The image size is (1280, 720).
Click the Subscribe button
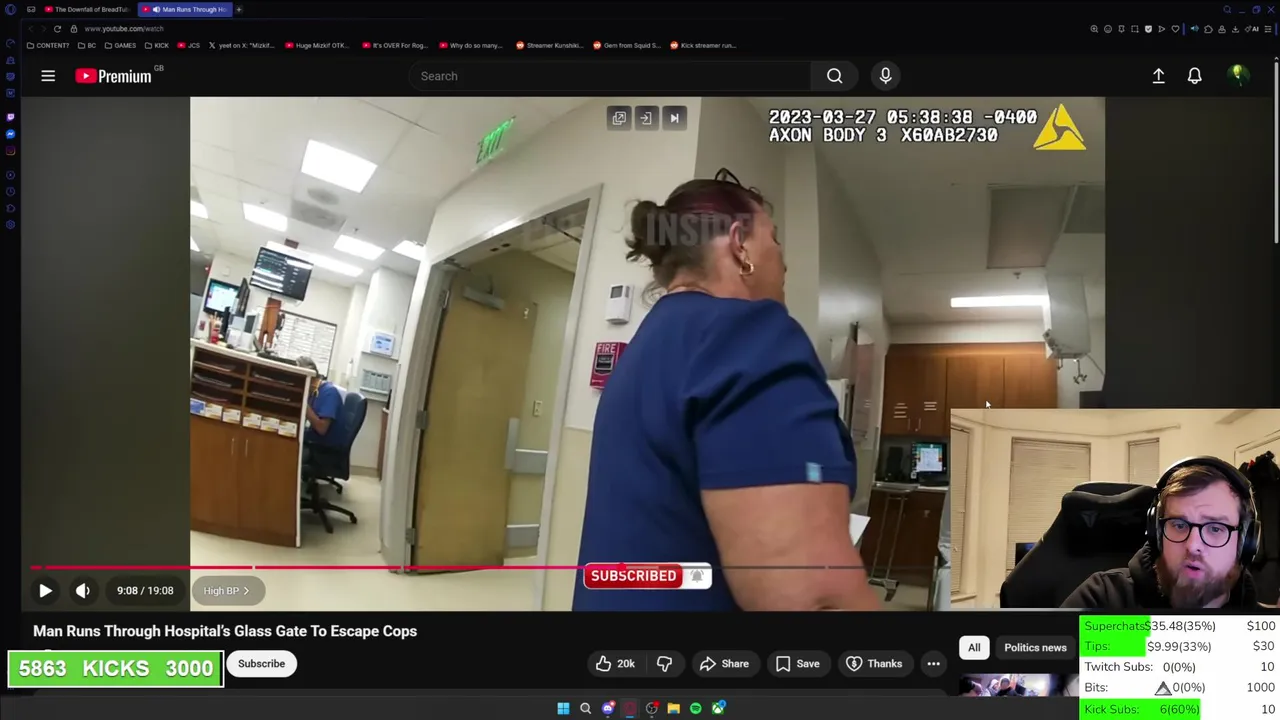pos(261,664)
